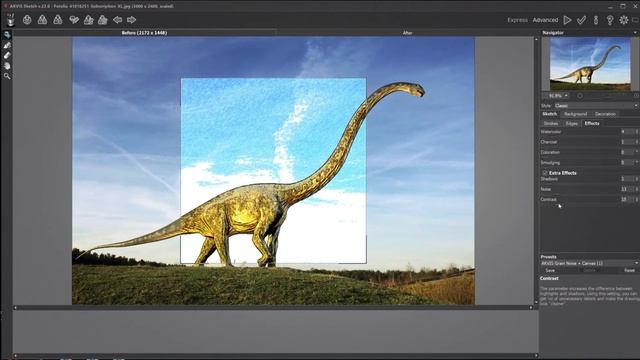Open help with the question mark icon

[x=610, y=20]
